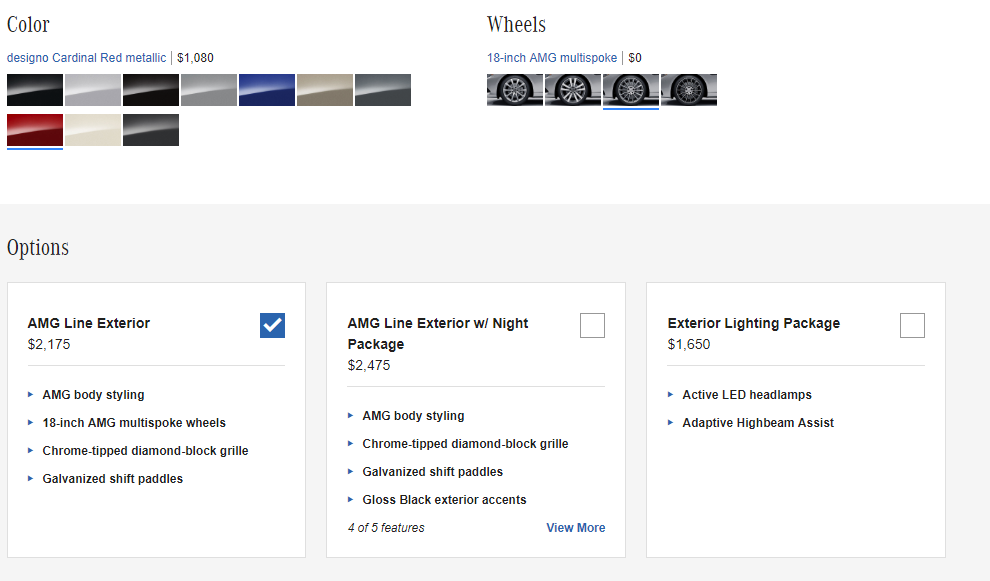Click the Options section heading

[x=38, y=248]
